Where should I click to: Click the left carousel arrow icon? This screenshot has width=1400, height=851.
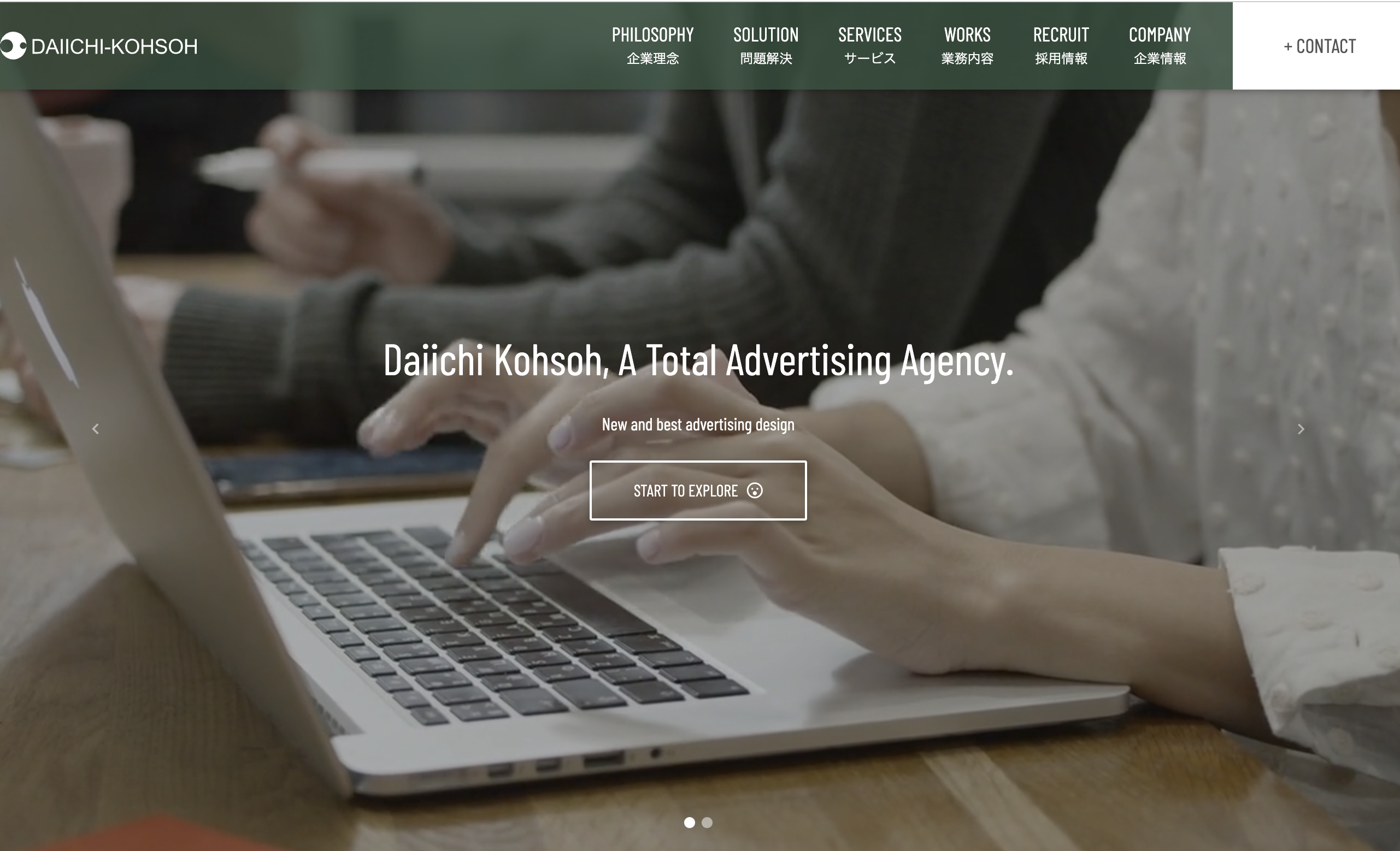(95, 429)
